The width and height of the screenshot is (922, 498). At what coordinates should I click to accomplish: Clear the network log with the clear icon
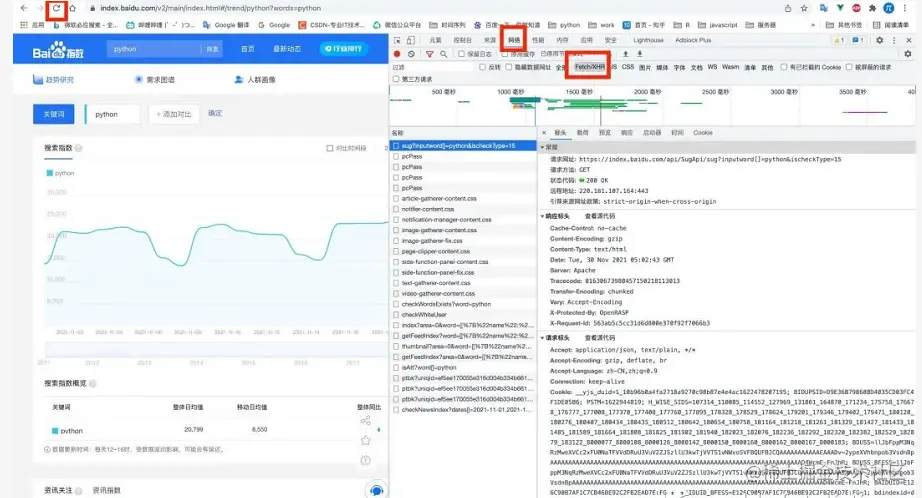point(411,54)
